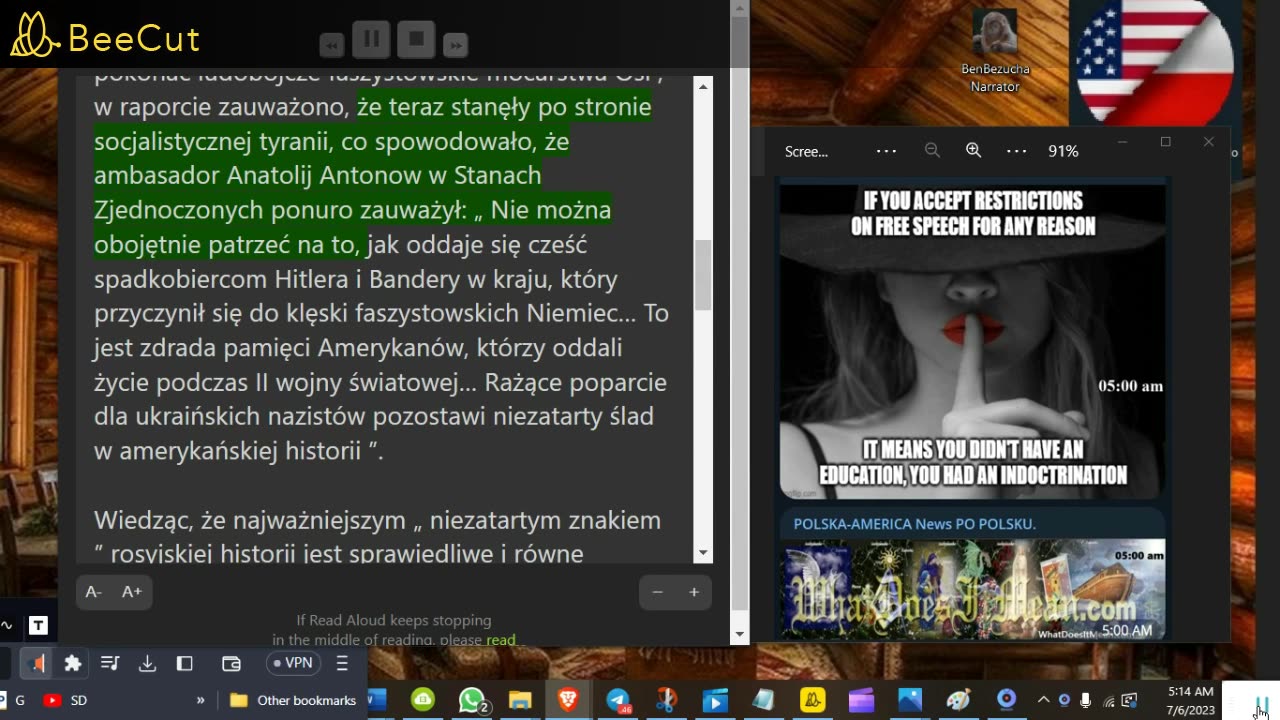Open the browser Extensions puzzle icon
The width and height of the screenshot is (1280, 720).
[x=72, y=663]
